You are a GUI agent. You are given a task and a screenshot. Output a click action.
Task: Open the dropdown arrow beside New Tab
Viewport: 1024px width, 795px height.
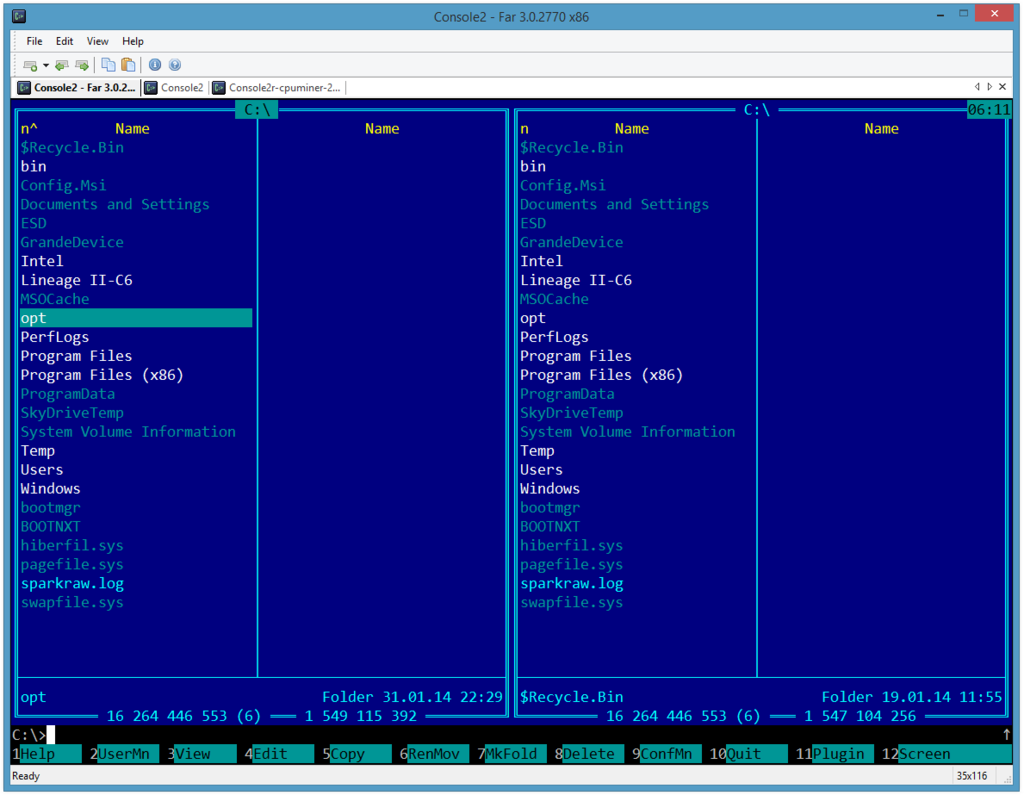[46, 65]
